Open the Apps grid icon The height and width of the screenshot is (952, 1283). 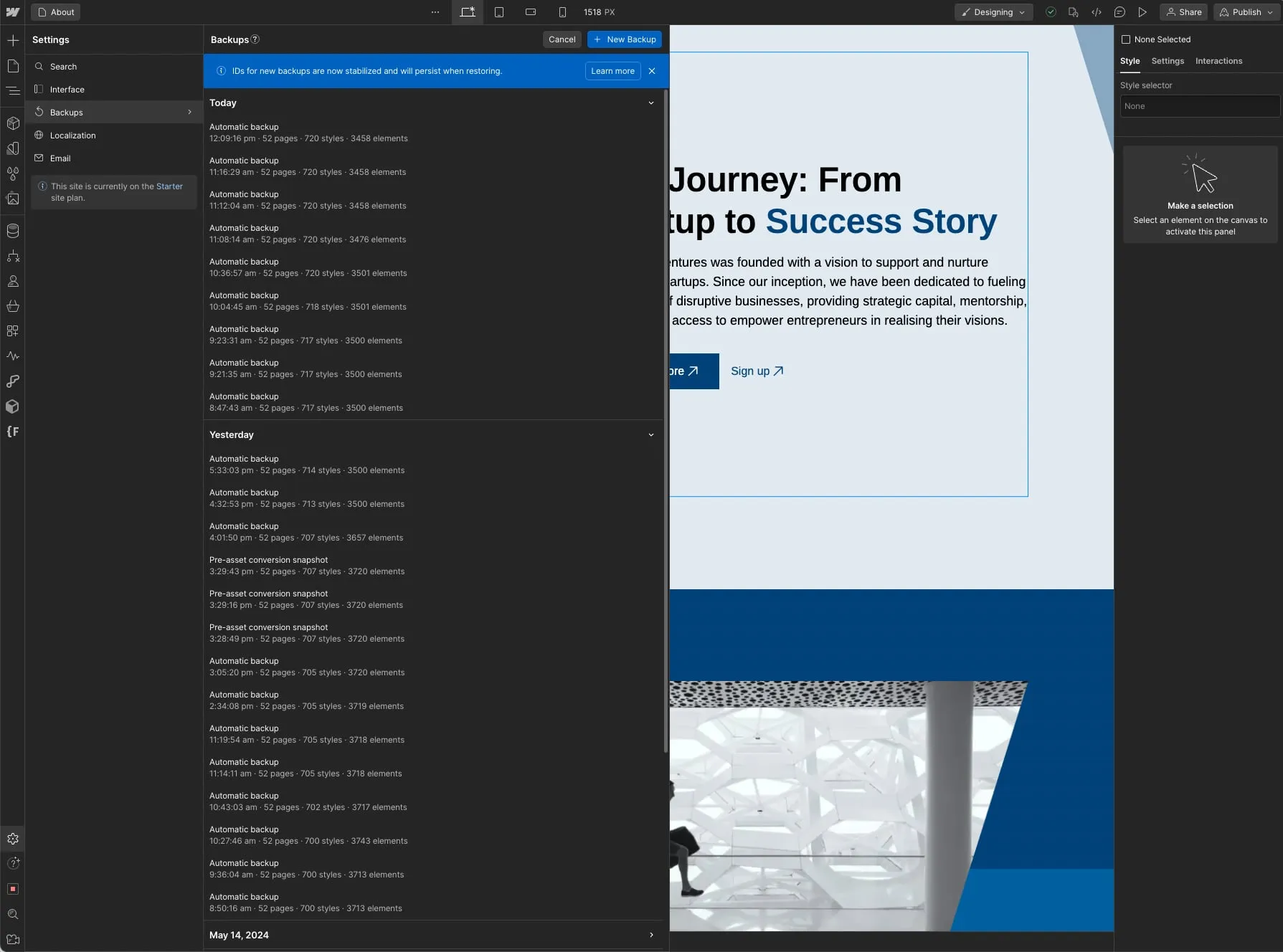[13, 331]
